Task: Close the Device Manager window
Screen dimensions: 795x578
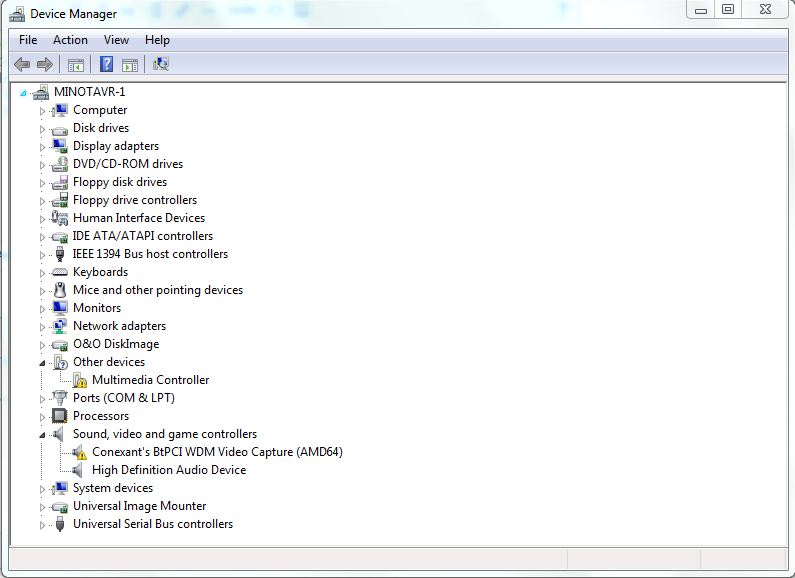Action: point(766,10)
